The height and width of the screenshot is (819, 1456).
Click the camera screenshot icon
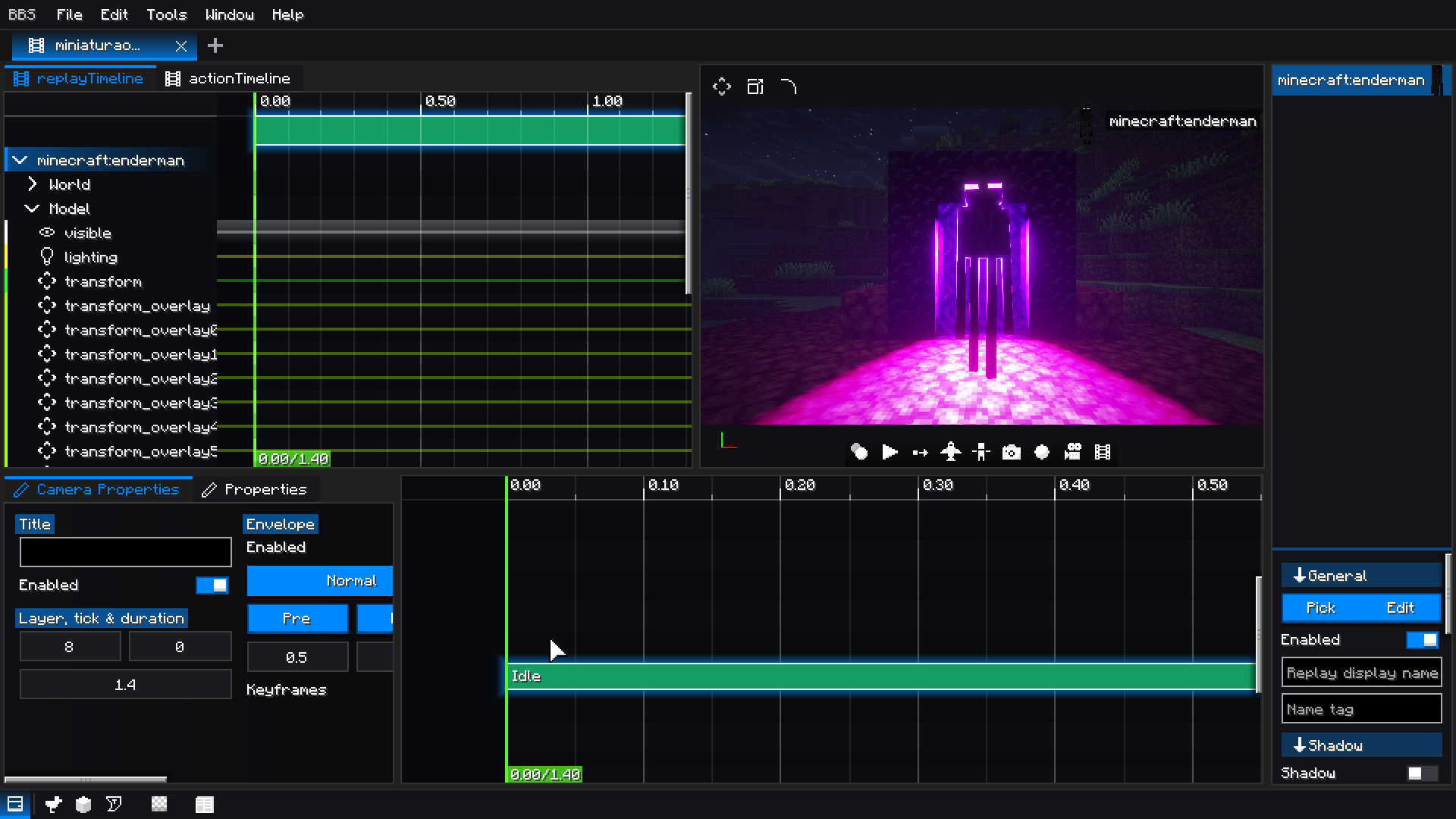pyautogui.click(x=1012, y=453)
